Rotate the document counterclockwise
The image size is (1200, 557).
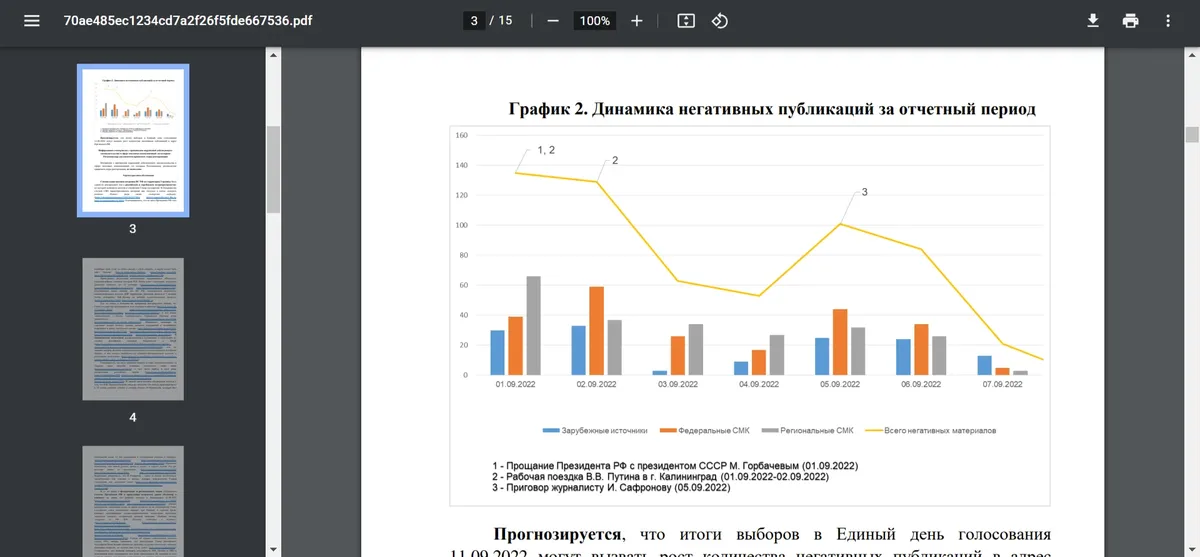click(x=719, y=21)
